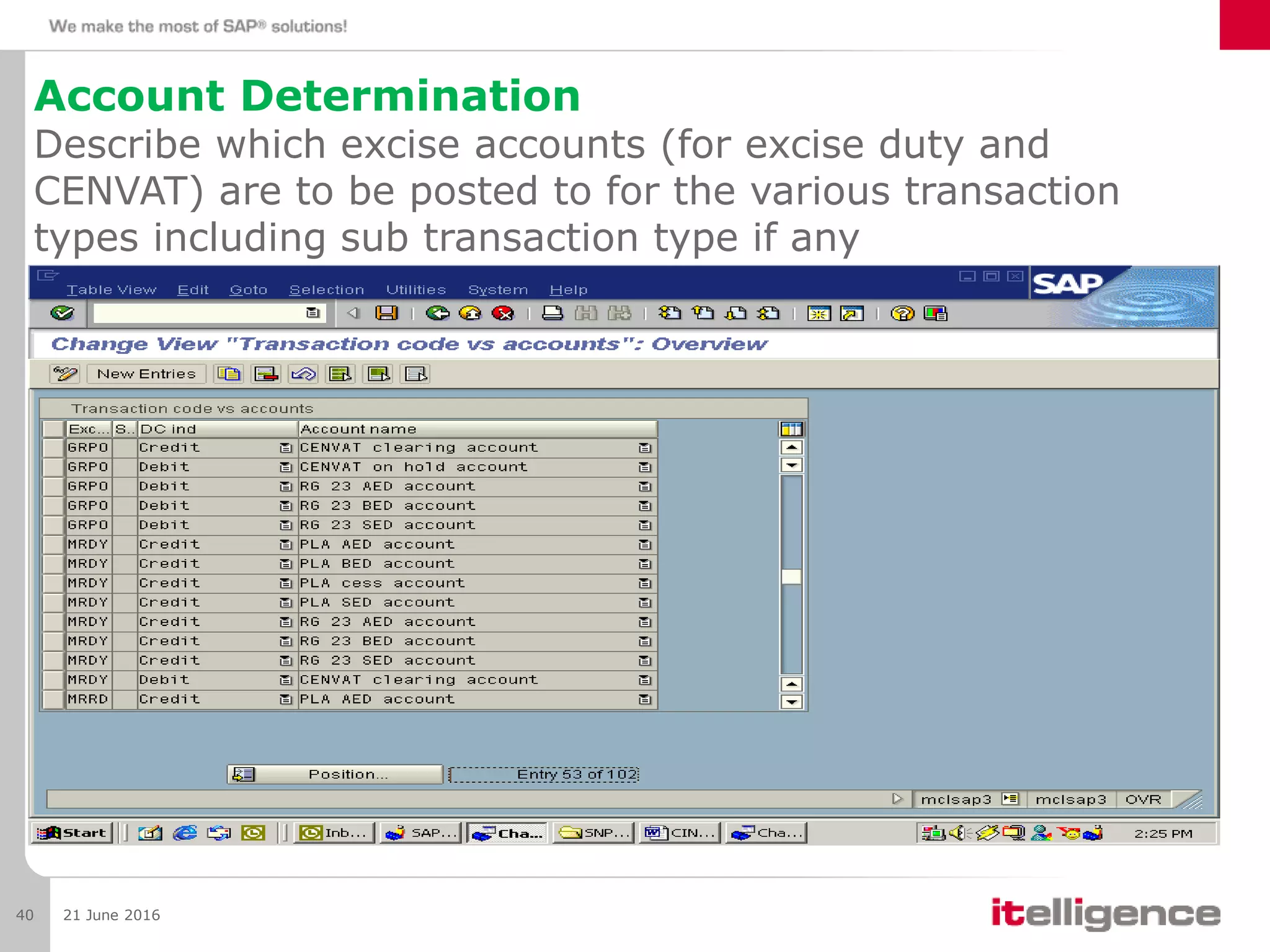The width and height of the screenshot is (1270, 952).
Task: Click the Customize Local Layout icon
Action: [x=935, y=314]
